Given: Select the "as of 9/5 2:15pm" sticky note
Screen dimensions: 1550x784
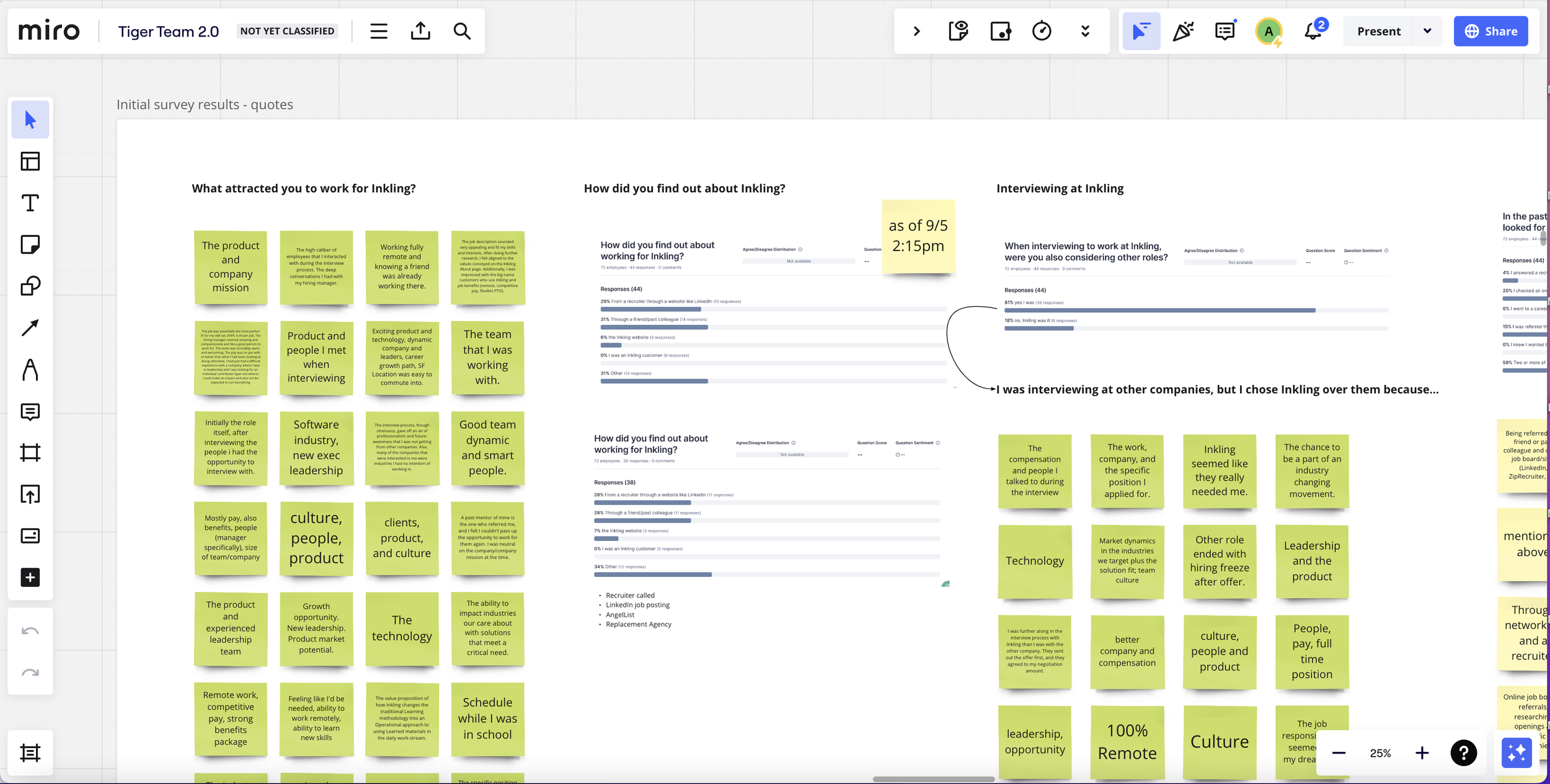Looking at the screenshot, I should (x=918, y=236).
